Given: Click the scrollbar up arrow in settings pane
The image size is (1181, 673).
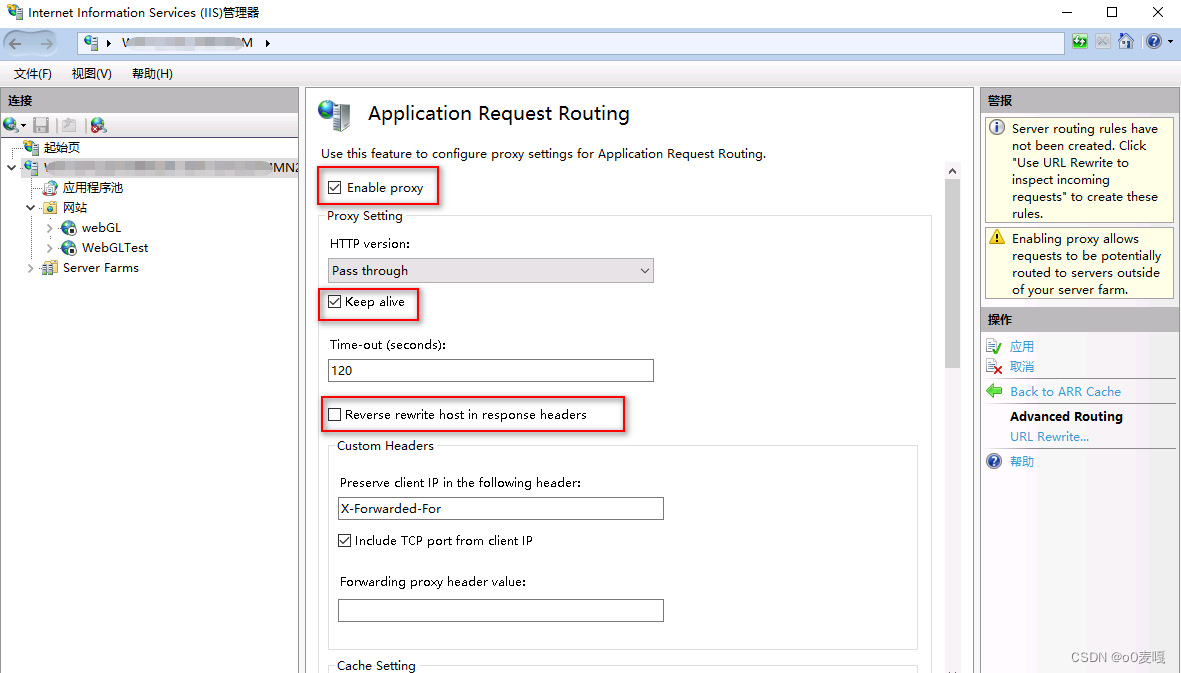Looking at the screenshot, I should pos(952,171).
